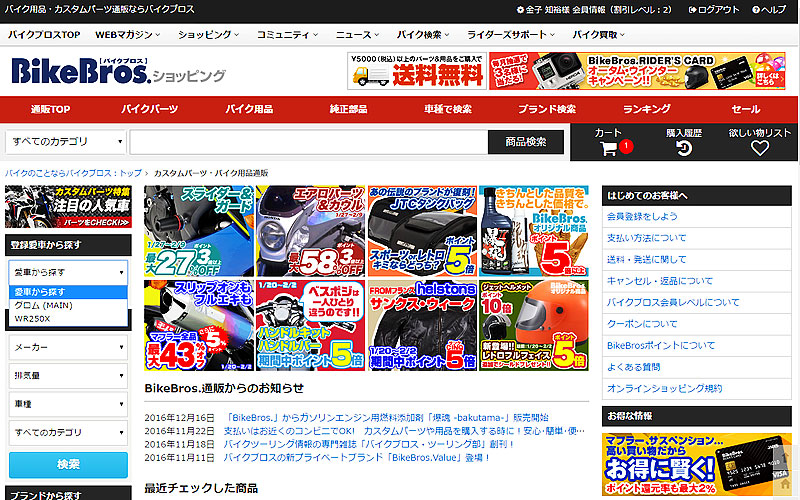The image size is (800, 500).
Task: Open the ヘルプ help link
Action: click(x=769, y=9)
